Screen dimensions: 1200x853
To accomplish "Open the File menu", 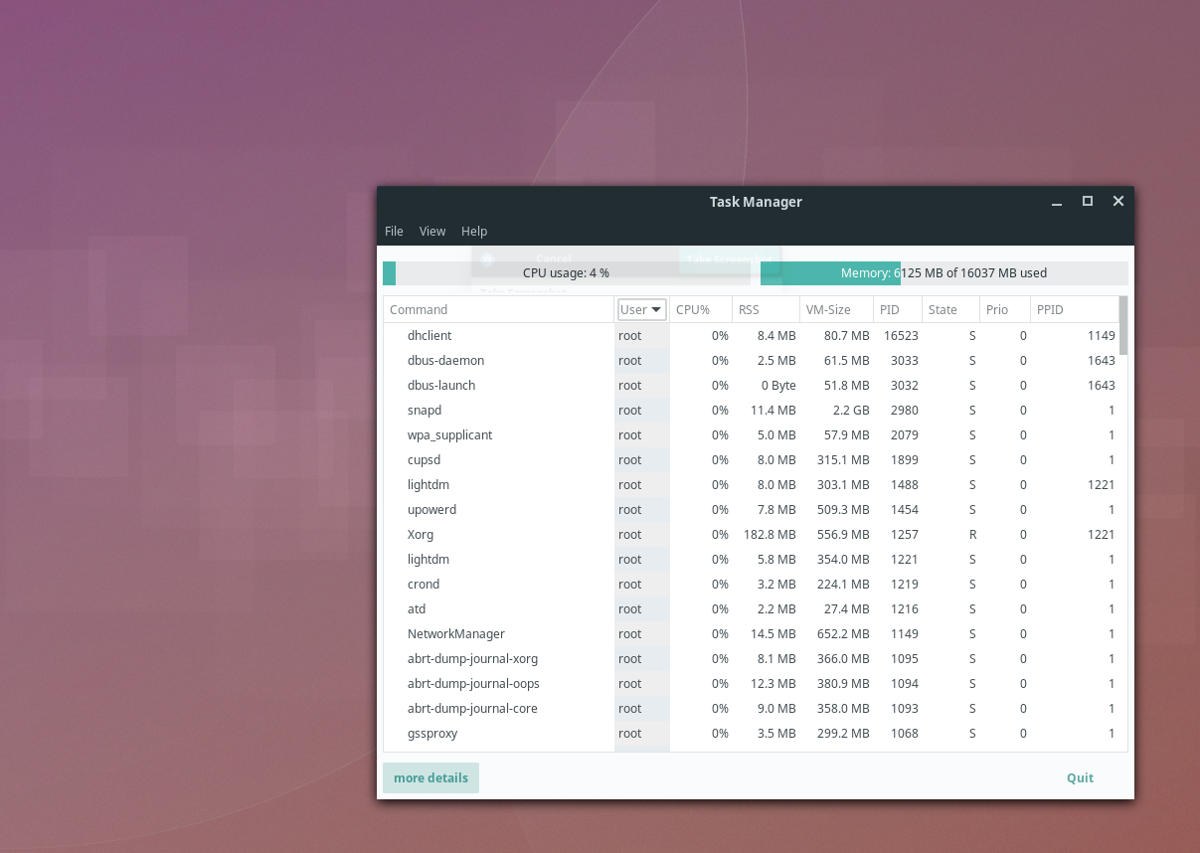I will 394,231.
